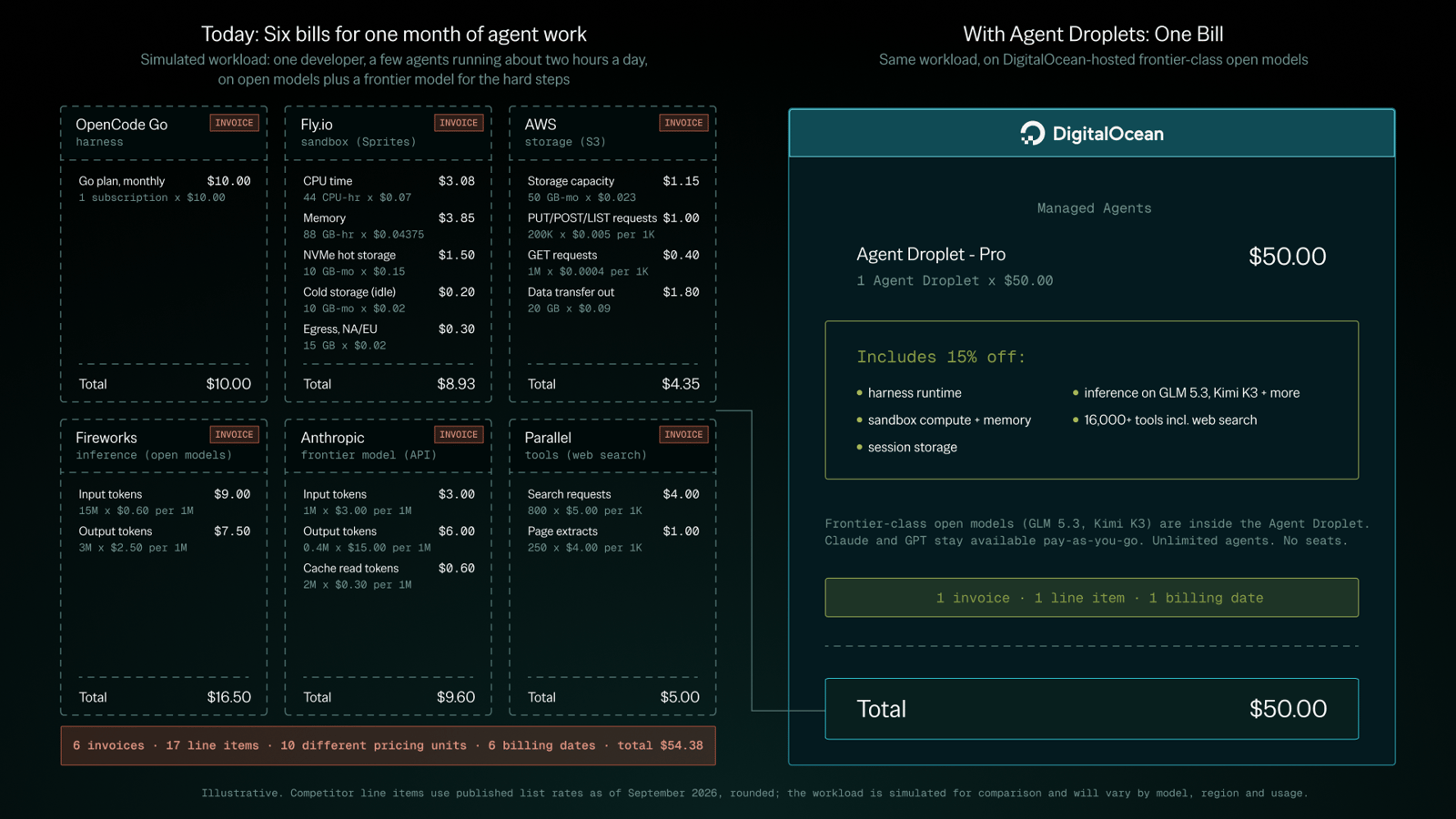This screenshot has height=819, width=1456.
Task: Select Anthropic 'Input tokens' $3.00 line
Action: (x=389, y=501)
